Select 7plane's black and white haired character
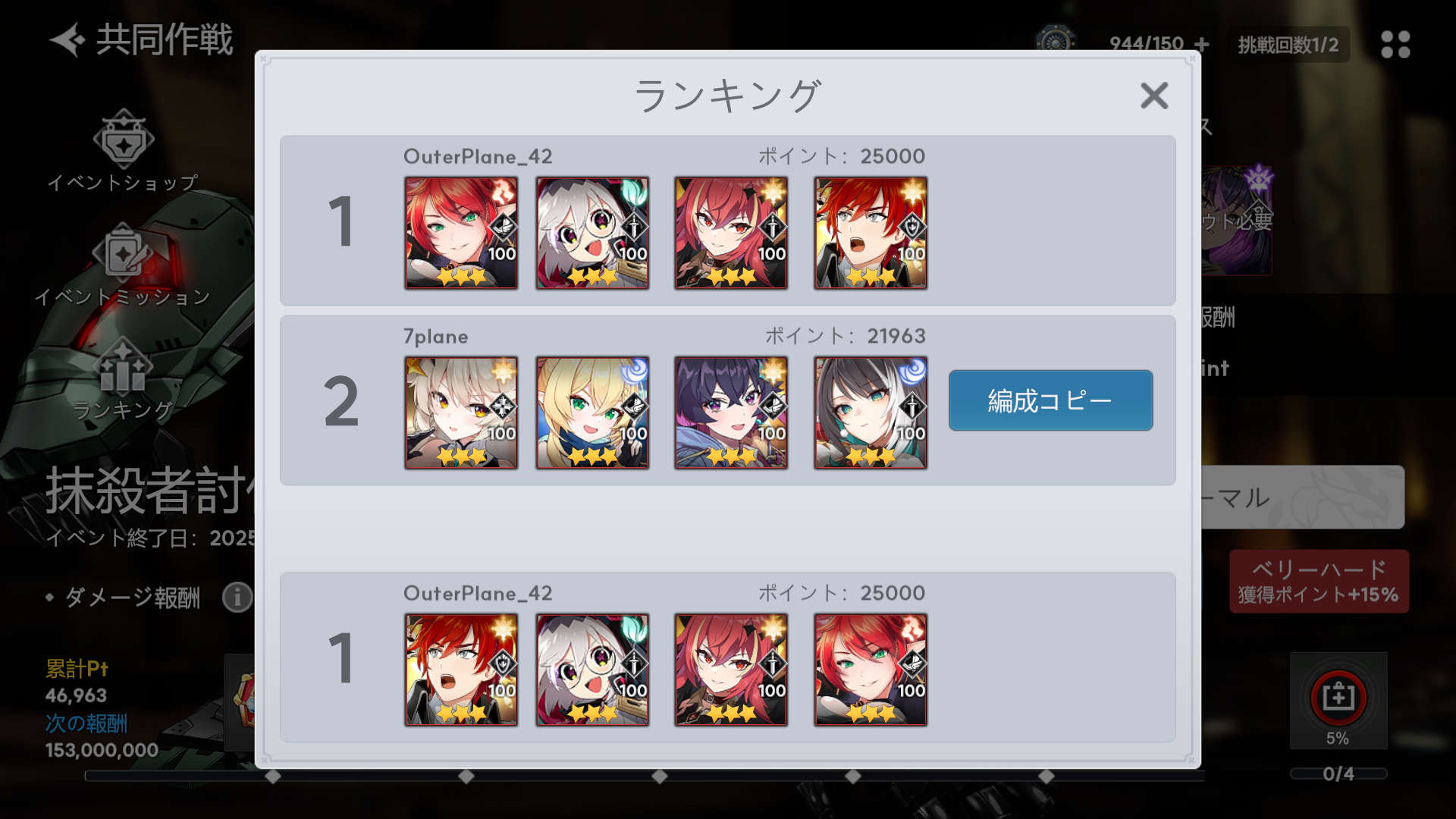The height and width of the screenshot is (819, 1456). 871,413
